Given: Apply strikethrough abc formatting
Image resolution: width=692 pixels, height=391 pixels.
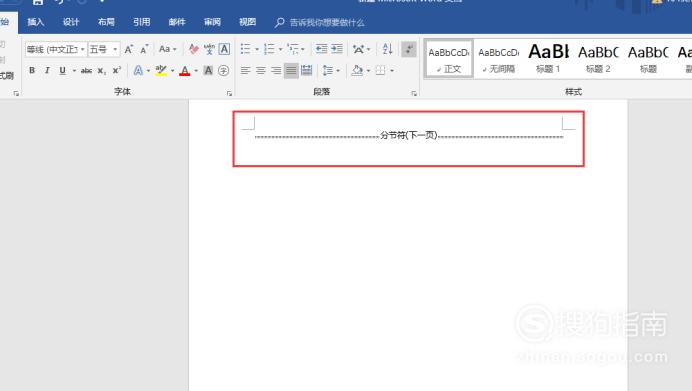Looking at the screenshot, I should (86, 71).
